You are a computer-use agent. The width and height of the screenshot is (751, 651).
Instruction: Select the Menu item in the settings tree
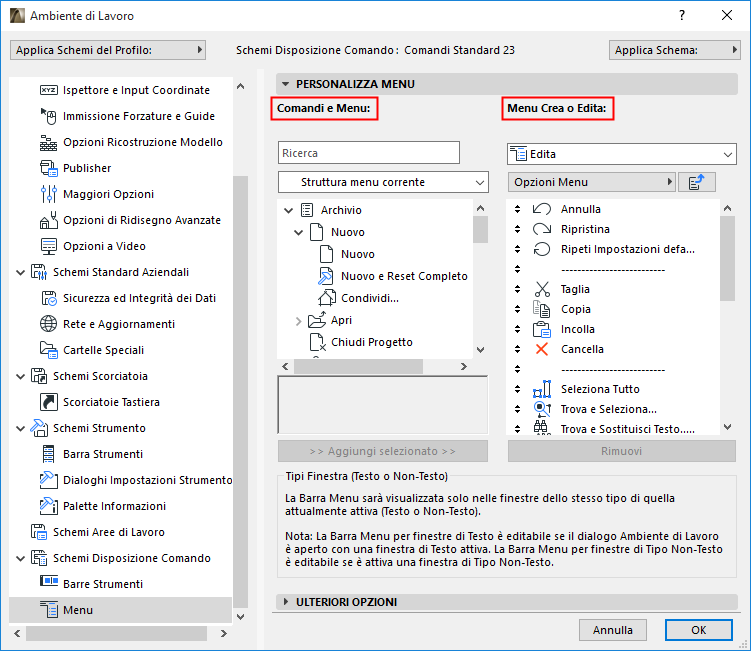click(x=120, y=610)
